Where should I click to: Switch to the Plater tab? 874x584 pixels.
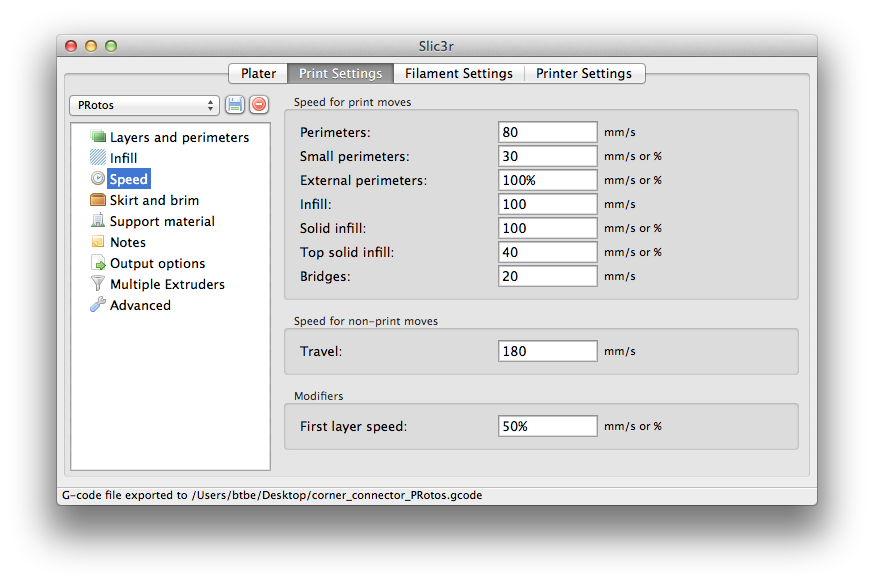pos(258,74)
